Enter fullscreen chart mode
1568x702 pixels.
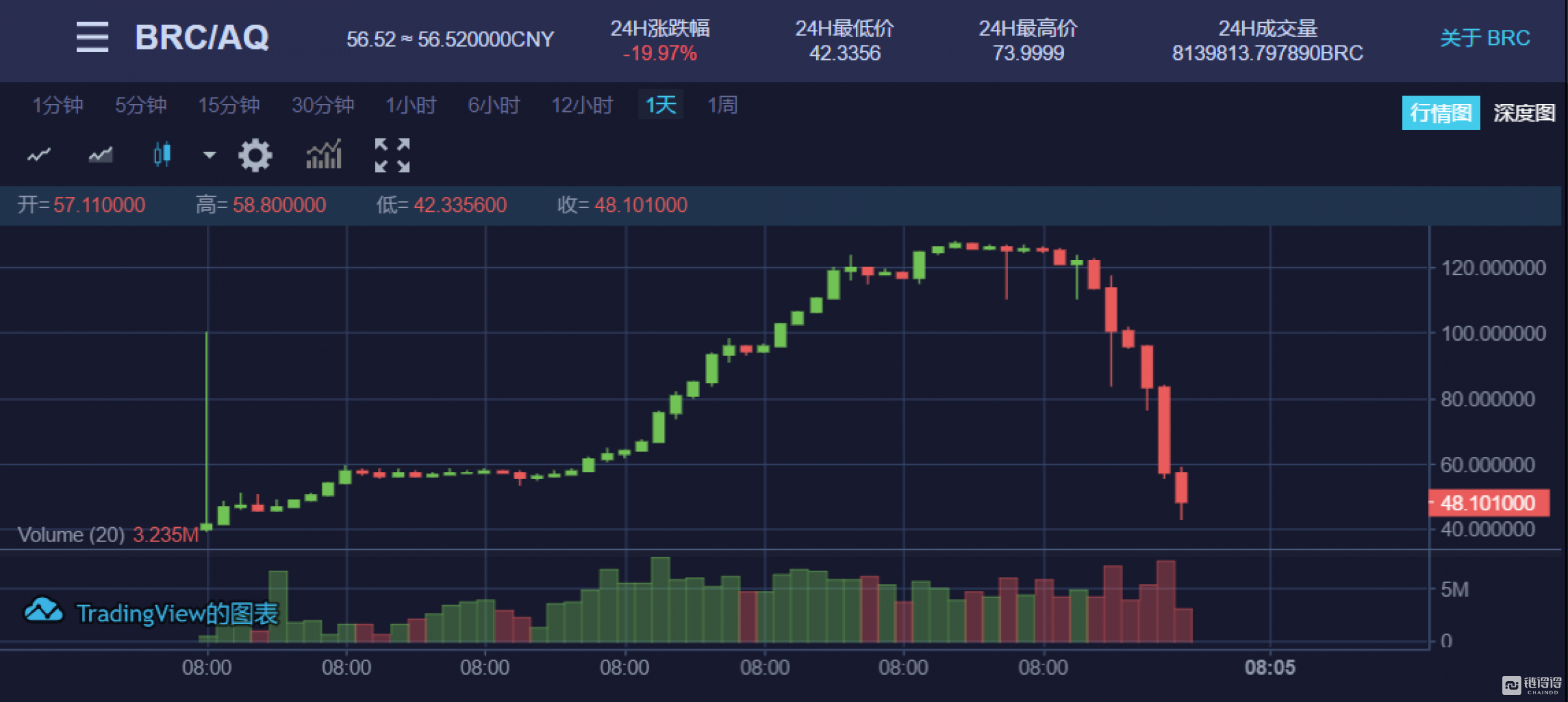392,155
